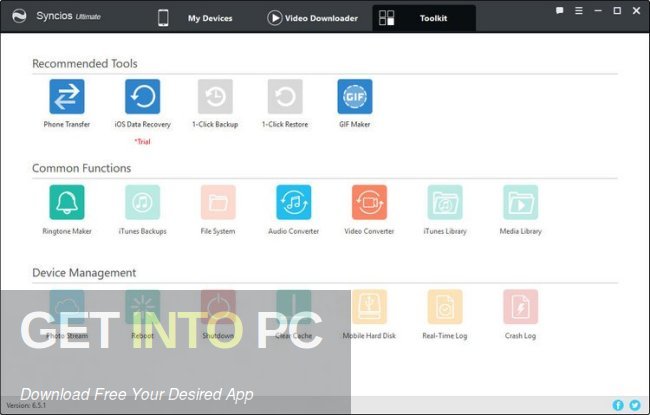Click the 1-Click Backup icon
Image resolution: width=650 pixels, height=415 pixels.
(215, 97)
